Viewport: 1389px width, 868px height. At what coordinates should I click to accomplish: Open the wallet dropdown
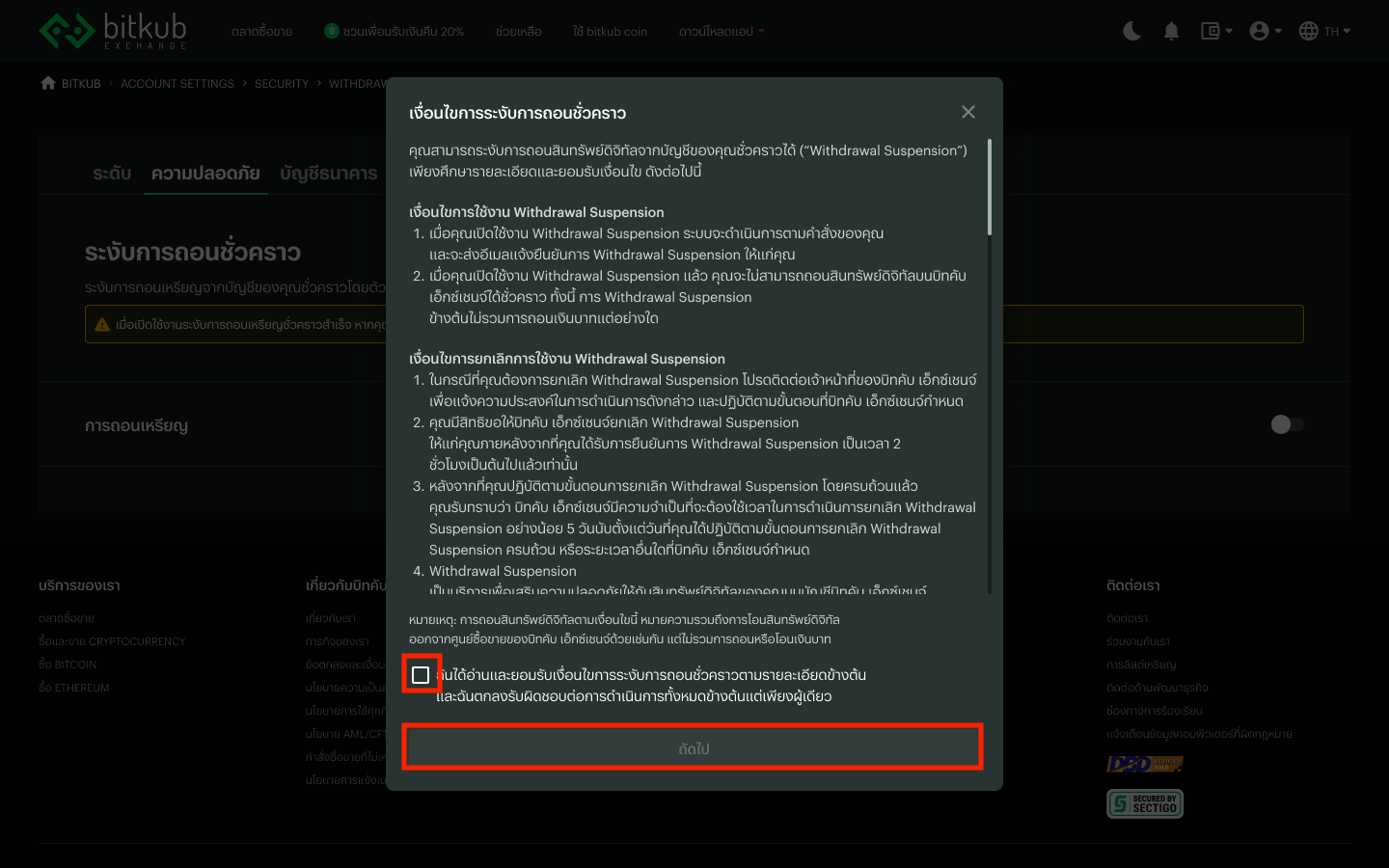1216,31
